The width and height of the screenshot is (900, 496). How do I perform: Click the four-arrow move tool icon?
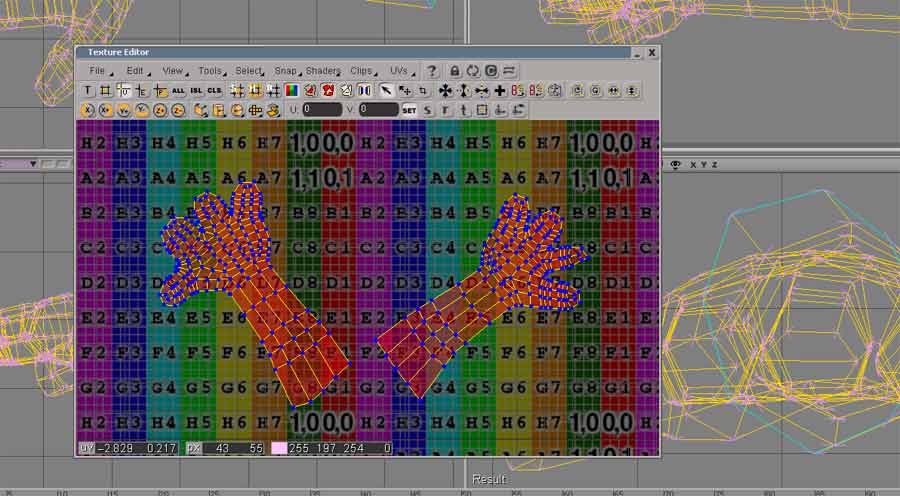point(446,90)
